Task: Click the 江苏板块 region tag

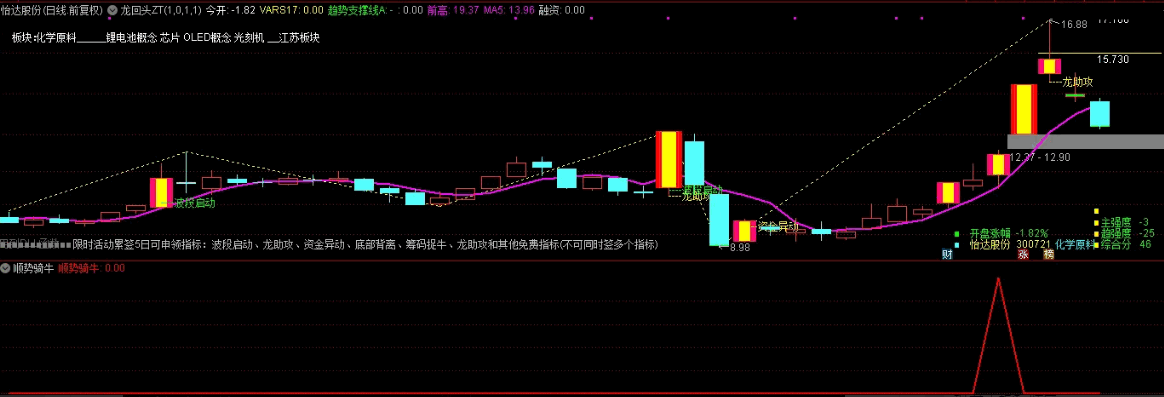Action: [299, 37]
